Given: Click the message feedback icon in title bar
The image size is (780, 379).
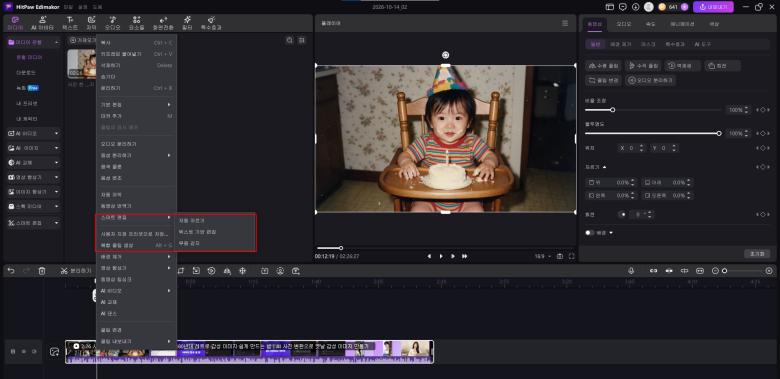Looking at the screenshot, I should click(622, 7).
